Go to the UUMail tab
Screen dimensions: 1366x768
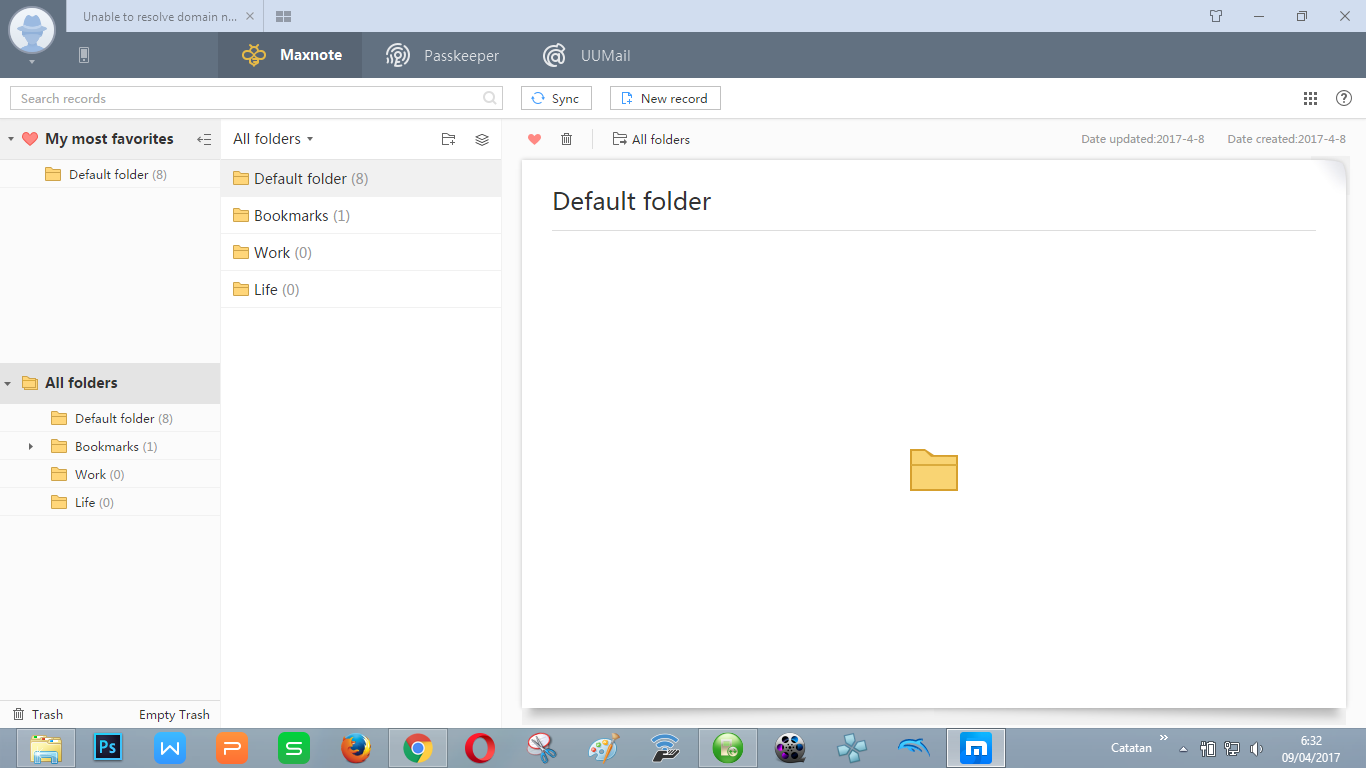point(586,55)
